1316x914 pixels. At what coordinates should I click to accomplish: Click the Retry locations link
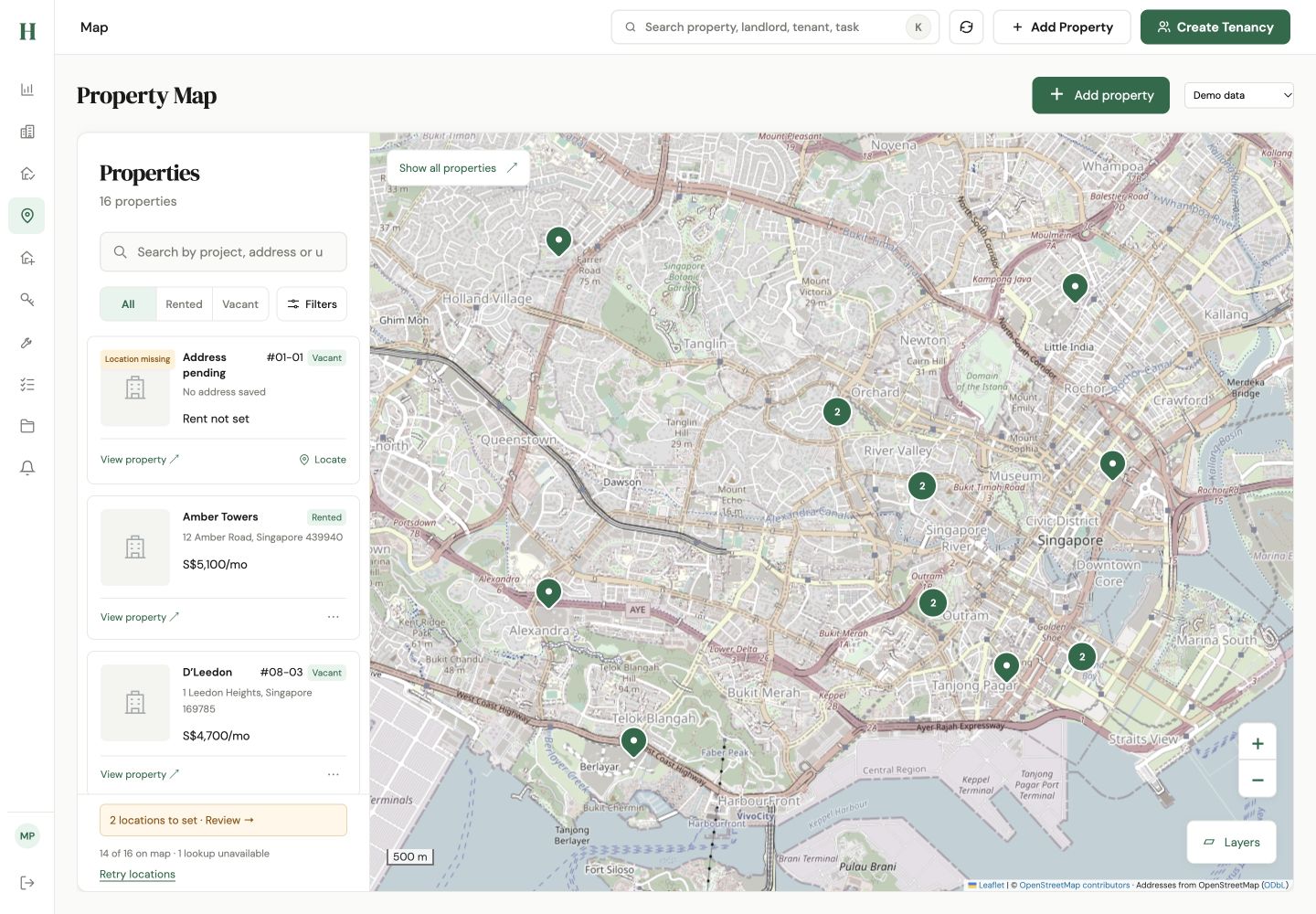point(137,875)
